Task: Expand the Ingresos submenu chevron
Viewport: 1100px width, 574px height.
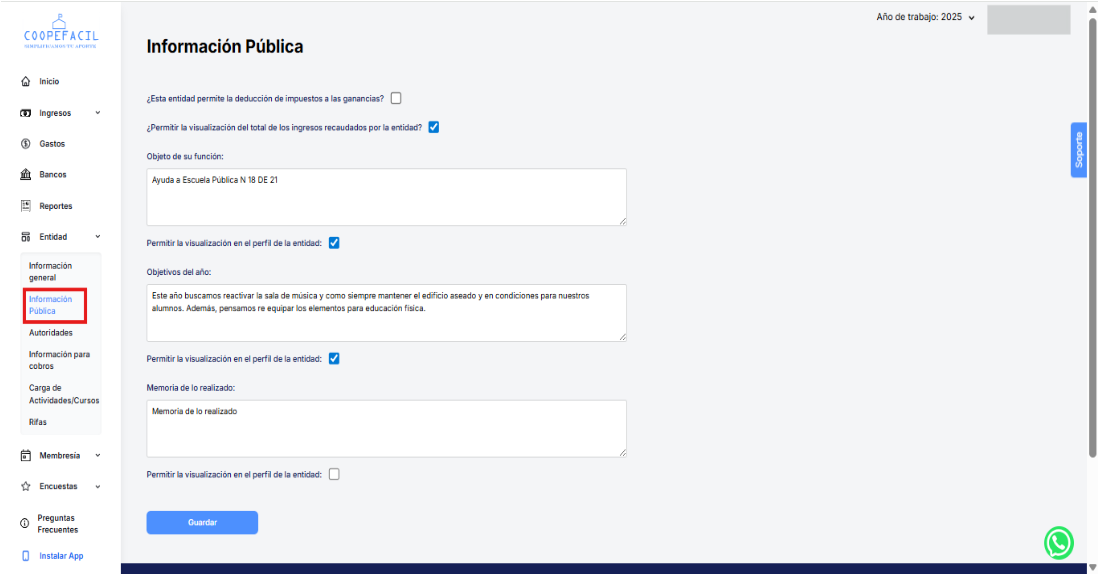Action: point(97,113)
